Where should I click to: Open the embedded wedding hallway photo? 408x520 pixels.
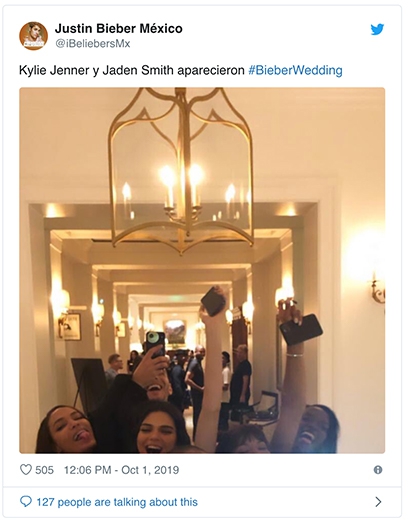(x=202, y=270)
